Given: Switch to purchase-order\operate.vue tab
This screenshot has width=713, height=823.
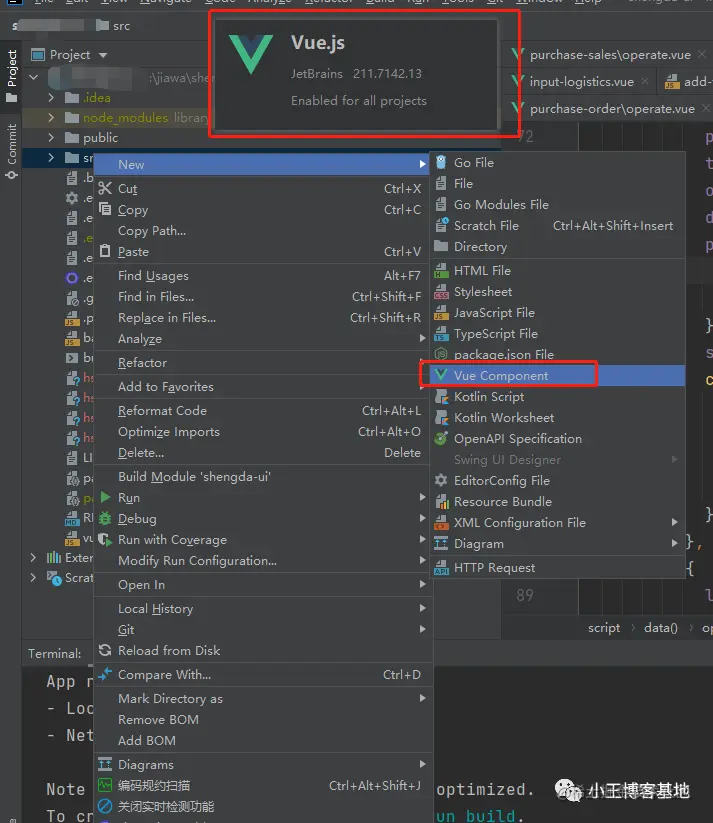Looking at the screenshot, I should 612,109.
